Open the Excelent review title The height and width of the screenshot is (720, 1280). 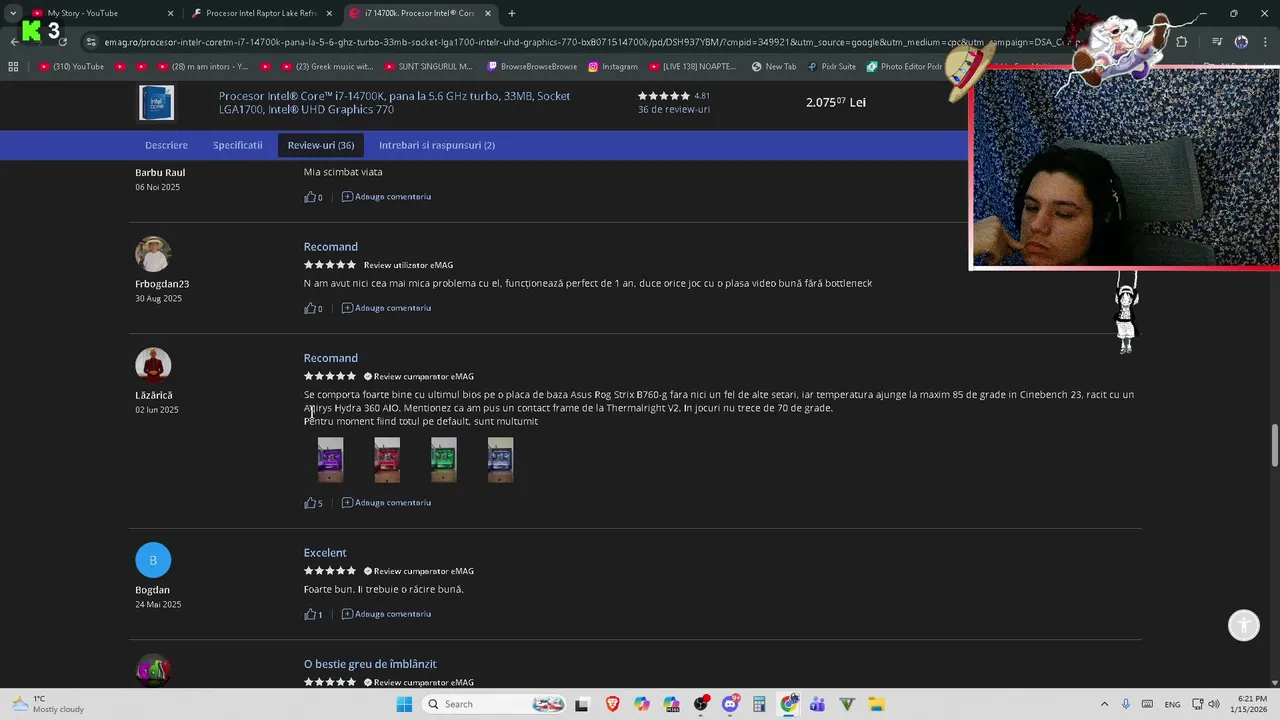click(x=325, y=553)
